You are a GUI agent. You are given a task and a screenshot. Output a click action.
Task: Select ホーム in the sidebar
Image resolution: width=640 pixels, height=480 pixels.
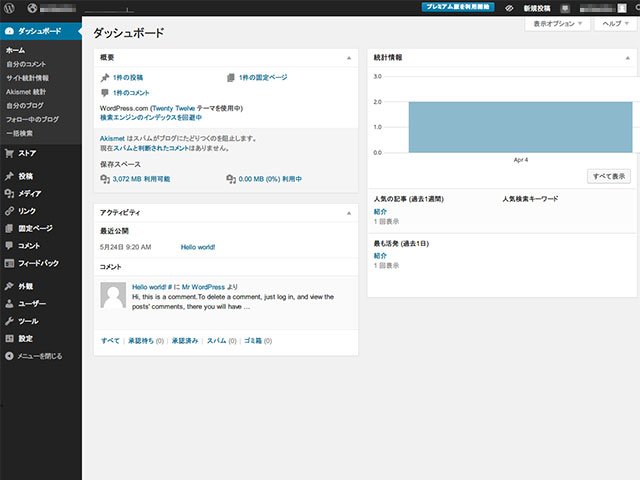(16, 50)
